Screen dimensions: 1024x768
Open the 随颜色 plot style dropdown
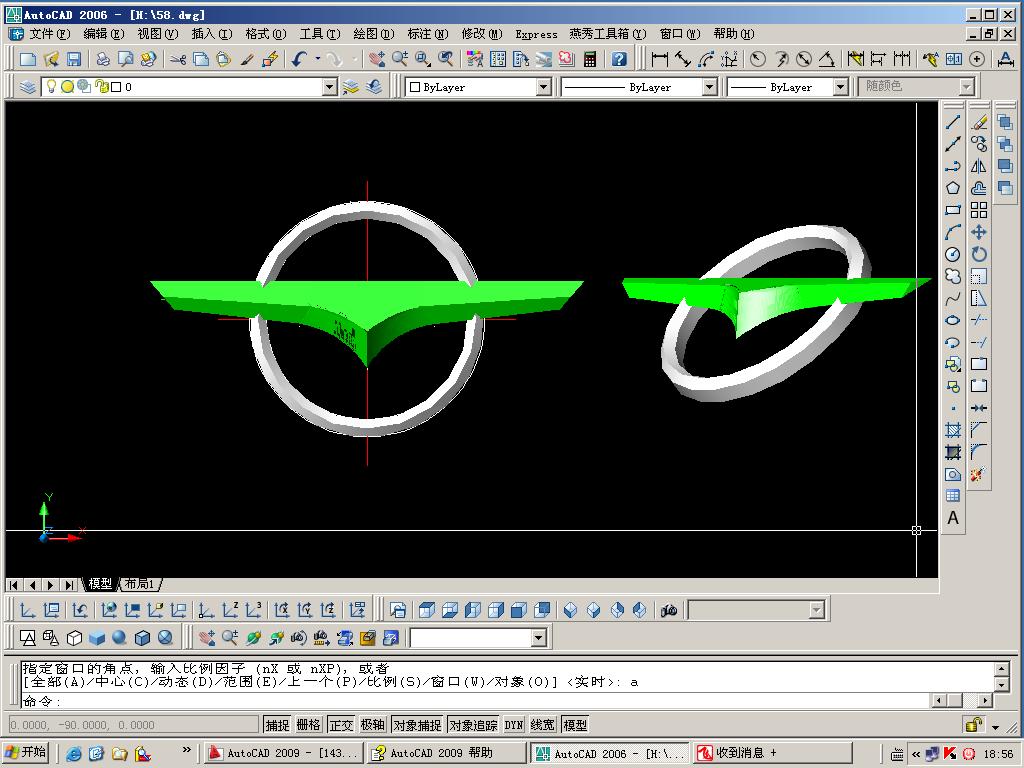click(x=967, y=87)
